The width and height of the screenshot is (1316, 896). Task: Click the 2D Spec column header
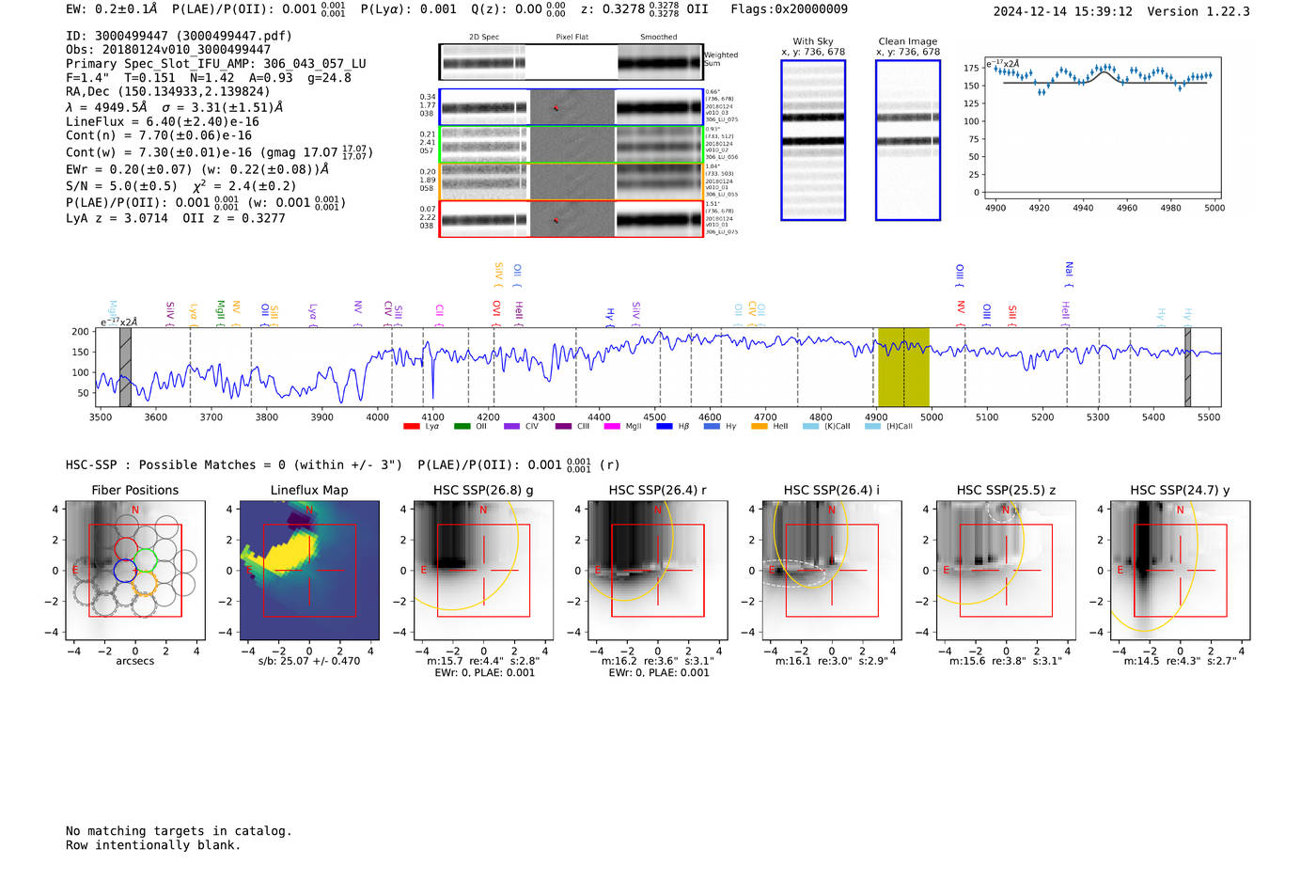[484, 38]
